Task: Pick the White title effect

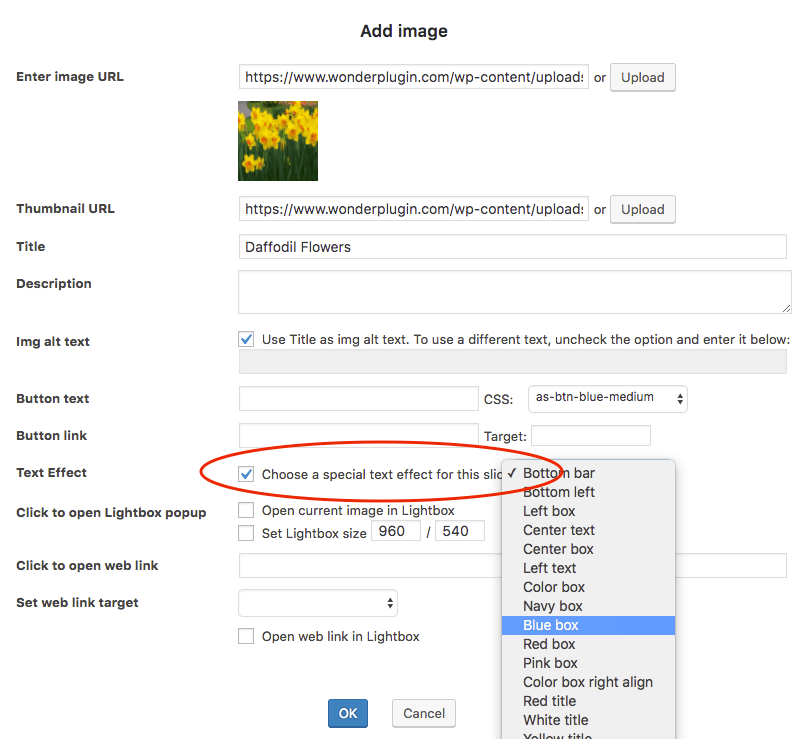Action: pyautogui.click(x=554, y=719)
